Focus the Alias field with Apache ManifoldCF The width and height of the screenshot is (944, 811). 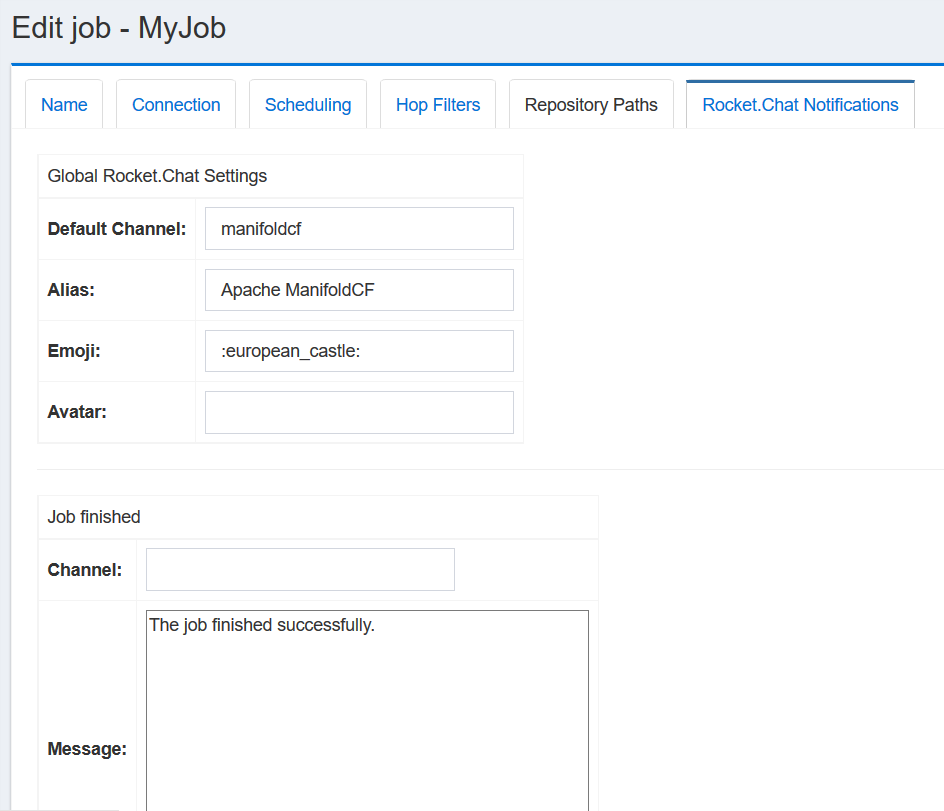coord(359,290)
